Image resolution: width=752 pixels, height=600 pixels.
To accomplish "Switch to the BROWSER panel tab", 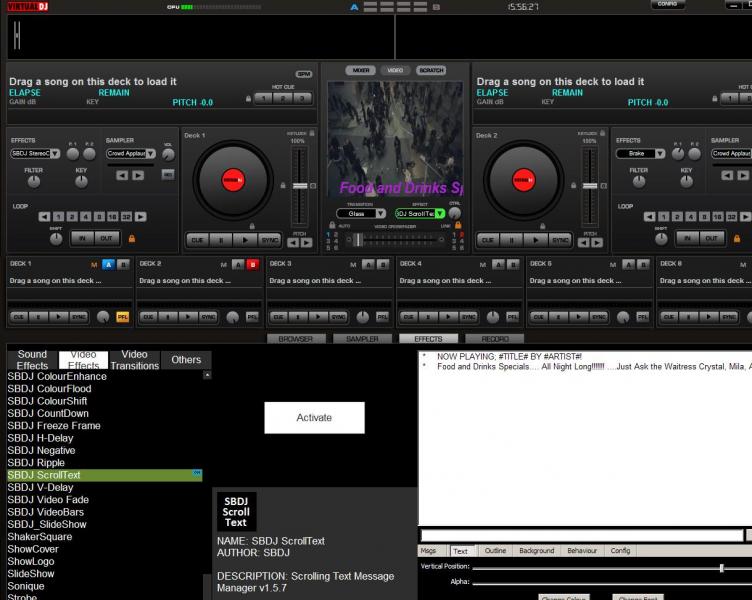I will coord(295,339).
